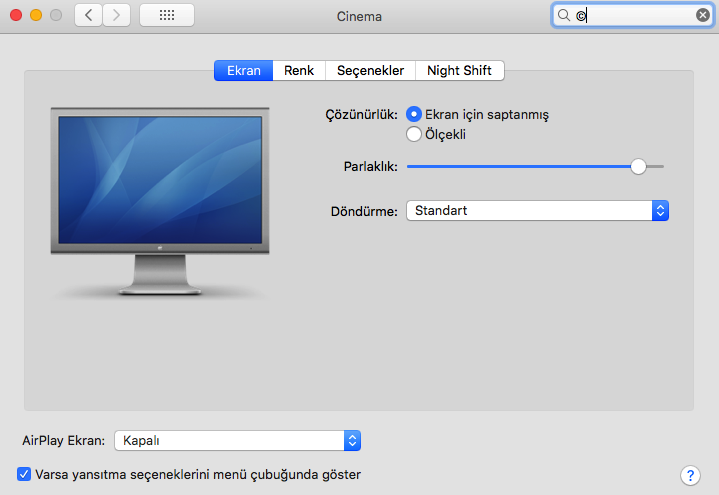Show all preferences grid button
This screenshot has height=495, width=719.
(x=167, y=16)
